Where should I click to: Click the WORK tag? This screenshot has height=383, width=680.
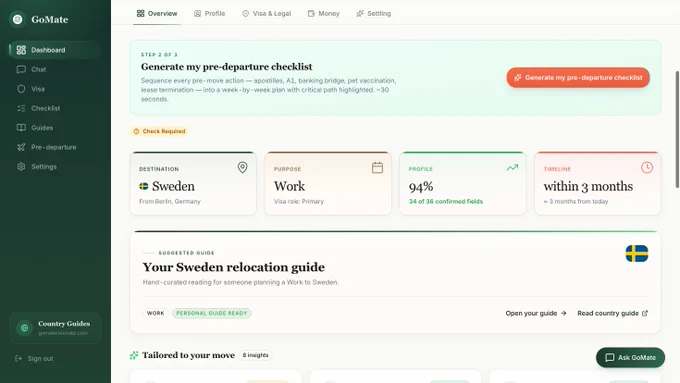(x=155, y=313)
